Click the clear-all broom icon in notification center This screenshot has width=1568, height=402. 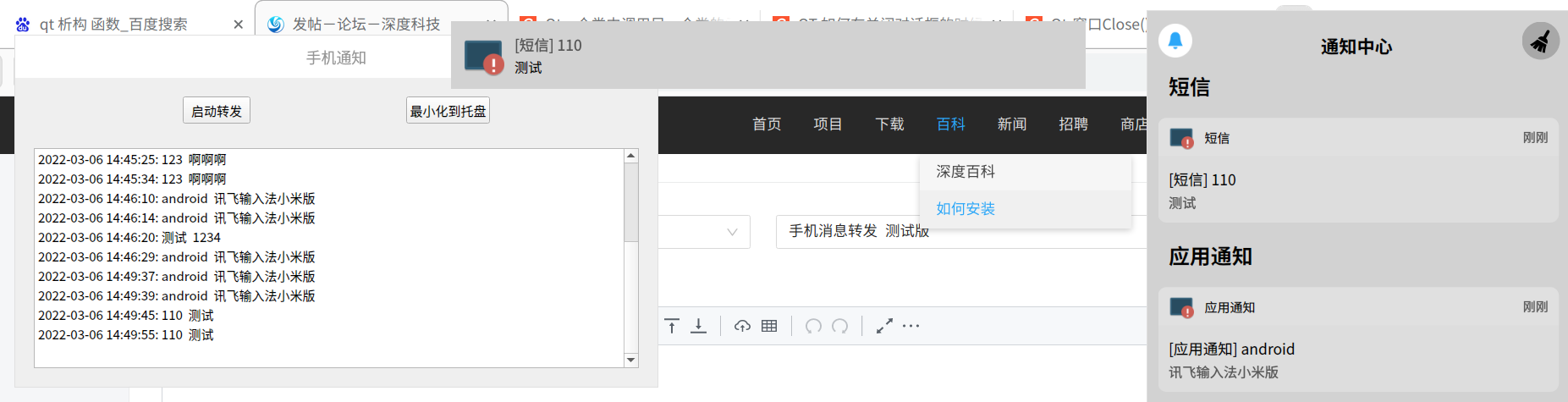coord(1540,41)
